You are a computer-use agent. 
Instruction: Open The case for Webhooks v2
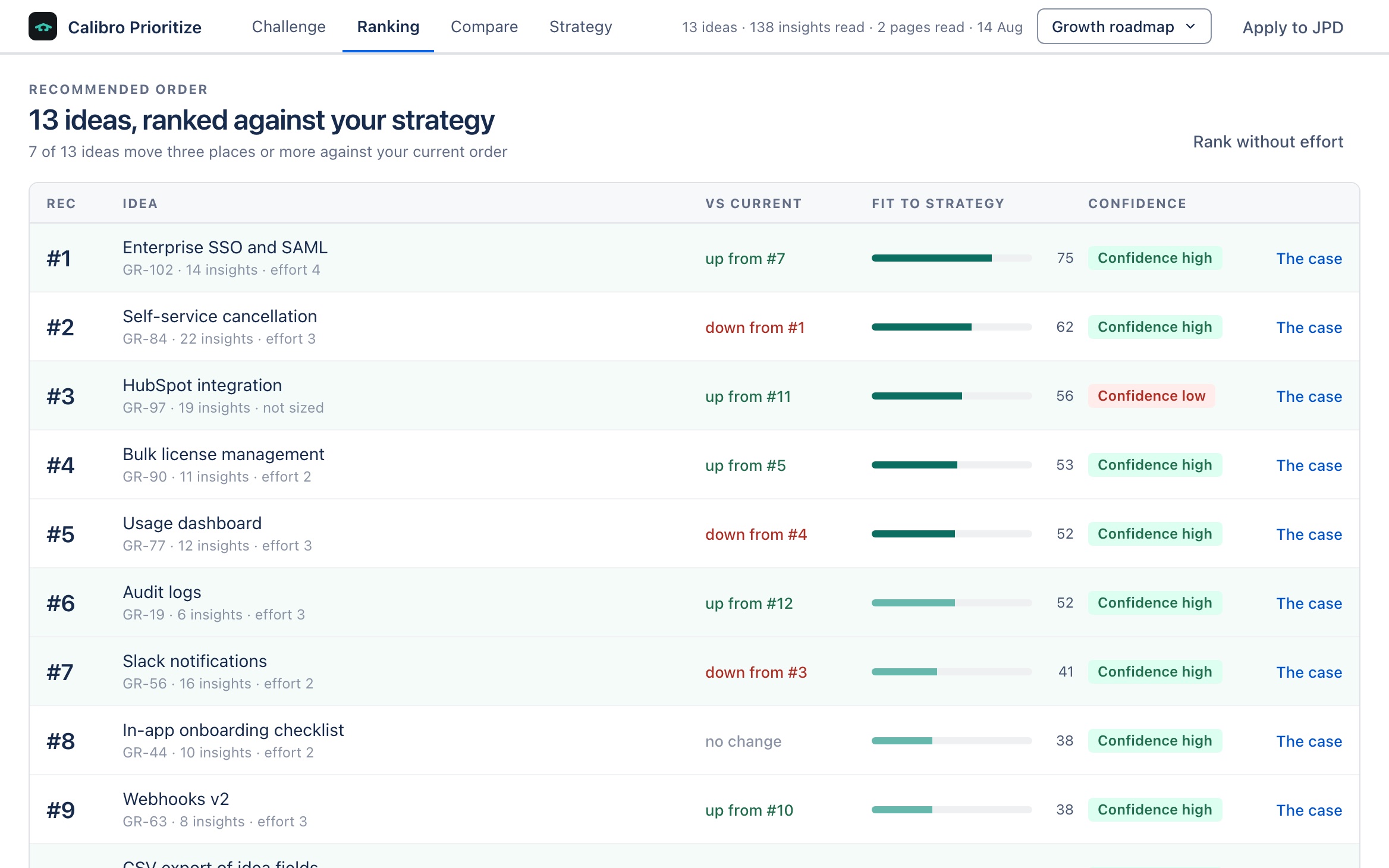click(1309, 810)
